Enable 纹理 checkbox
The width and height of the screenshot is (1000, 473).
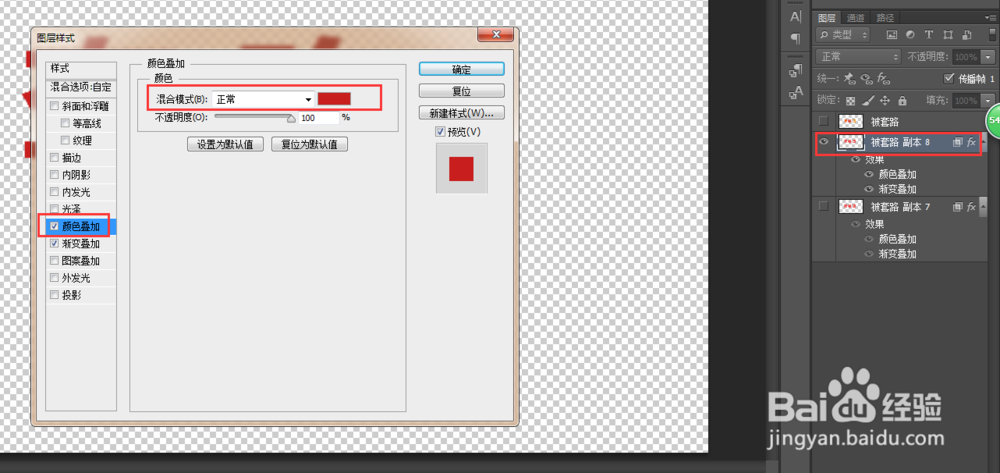point(65,140)
